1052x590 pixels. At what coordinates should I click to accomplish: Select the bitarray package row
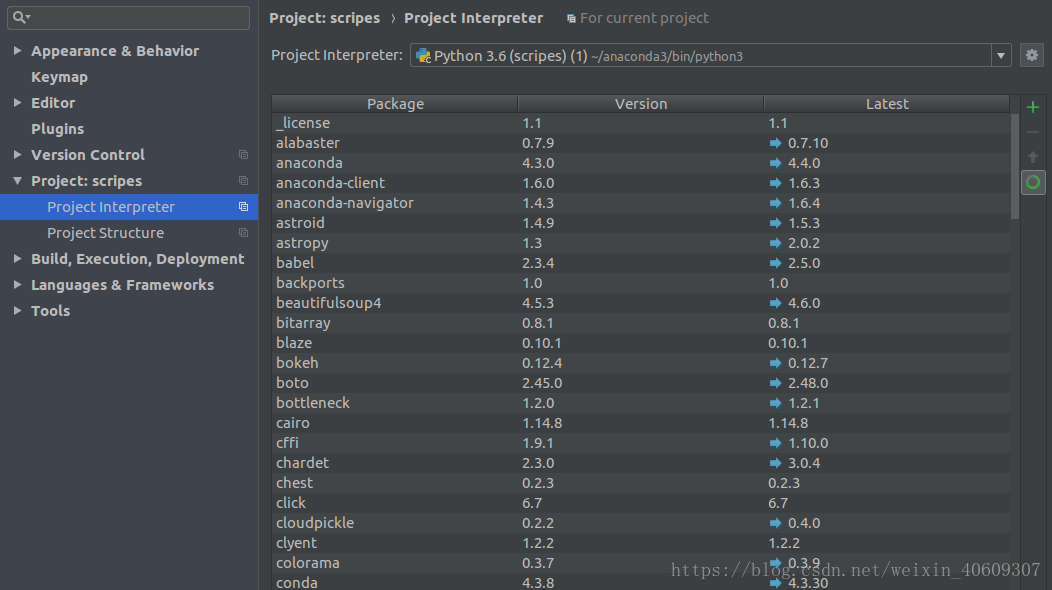point(641,323)
